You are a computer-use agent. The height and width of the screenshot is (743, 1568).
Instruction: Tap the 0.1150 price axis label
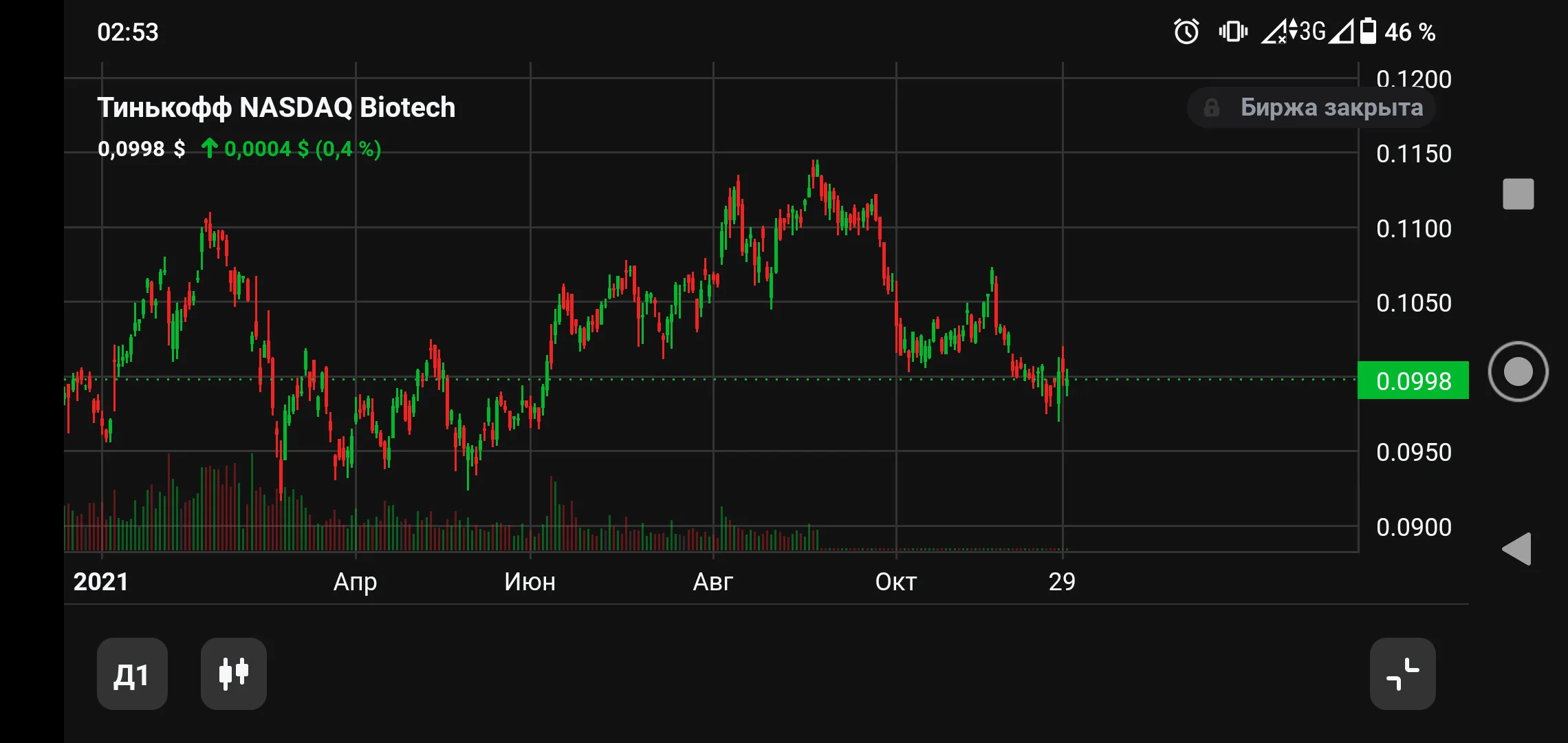(1414, 153)
